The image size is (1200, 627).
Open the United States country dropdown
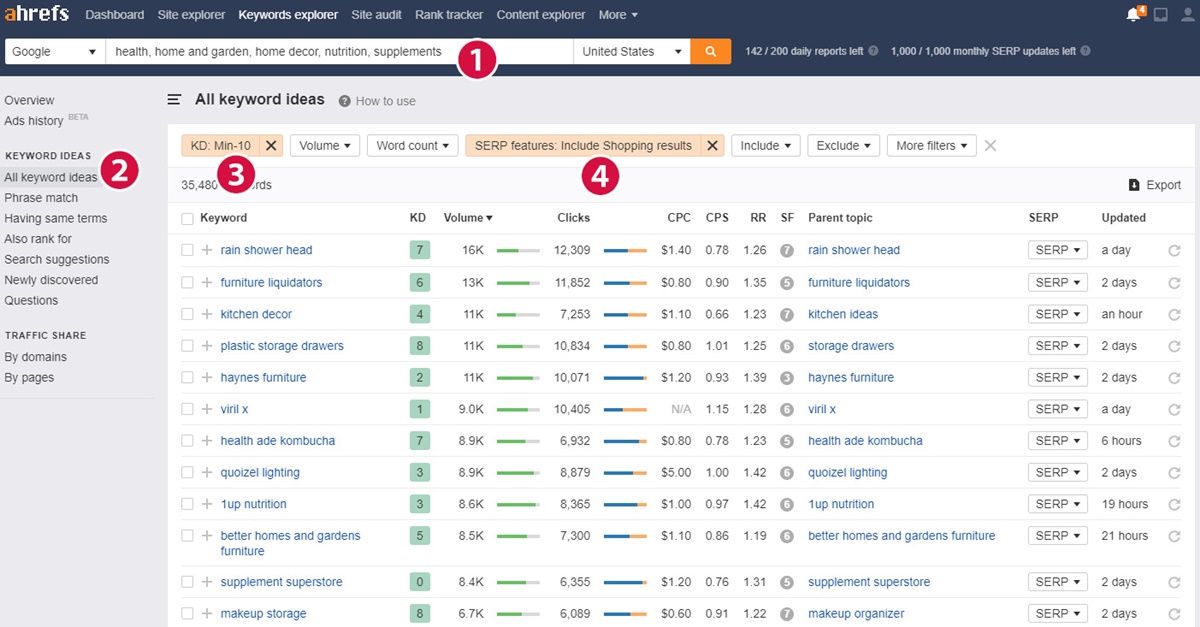(x=632, y=51)
